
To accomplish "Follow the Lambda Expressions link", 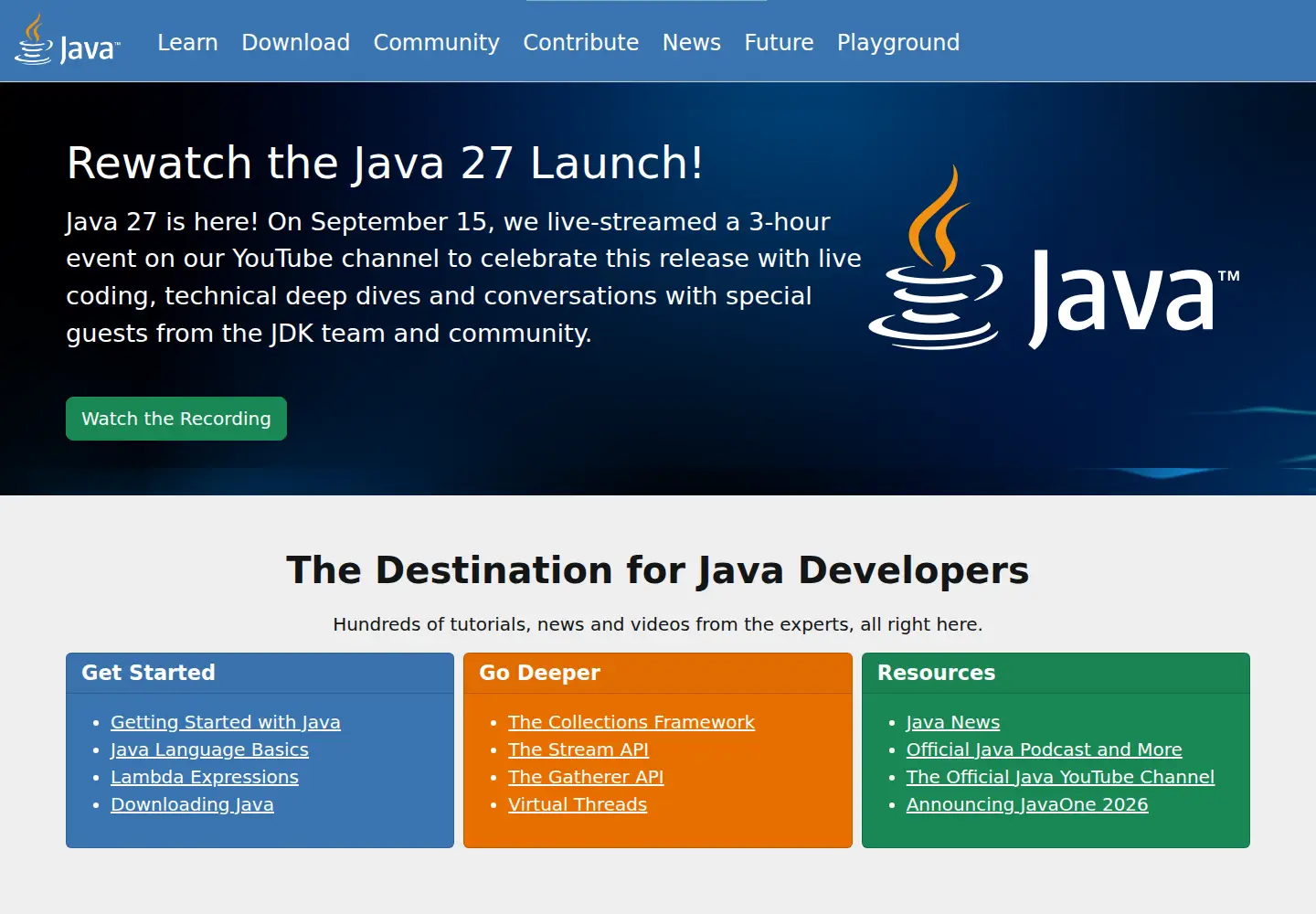I will 205,777.
